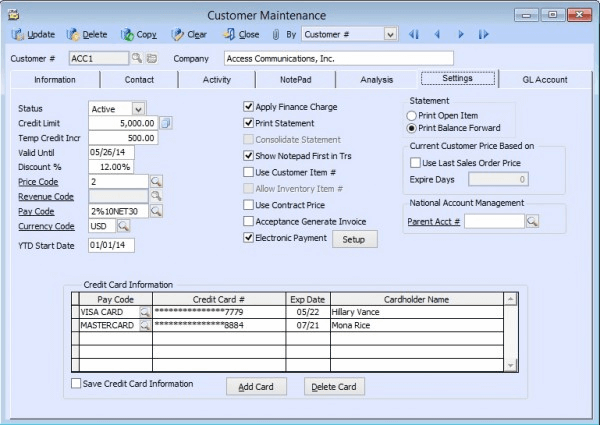Click the Parent Acct # link
Image resolution: width=600 pixels, height=425 pixels.
(x=434, y=221)
